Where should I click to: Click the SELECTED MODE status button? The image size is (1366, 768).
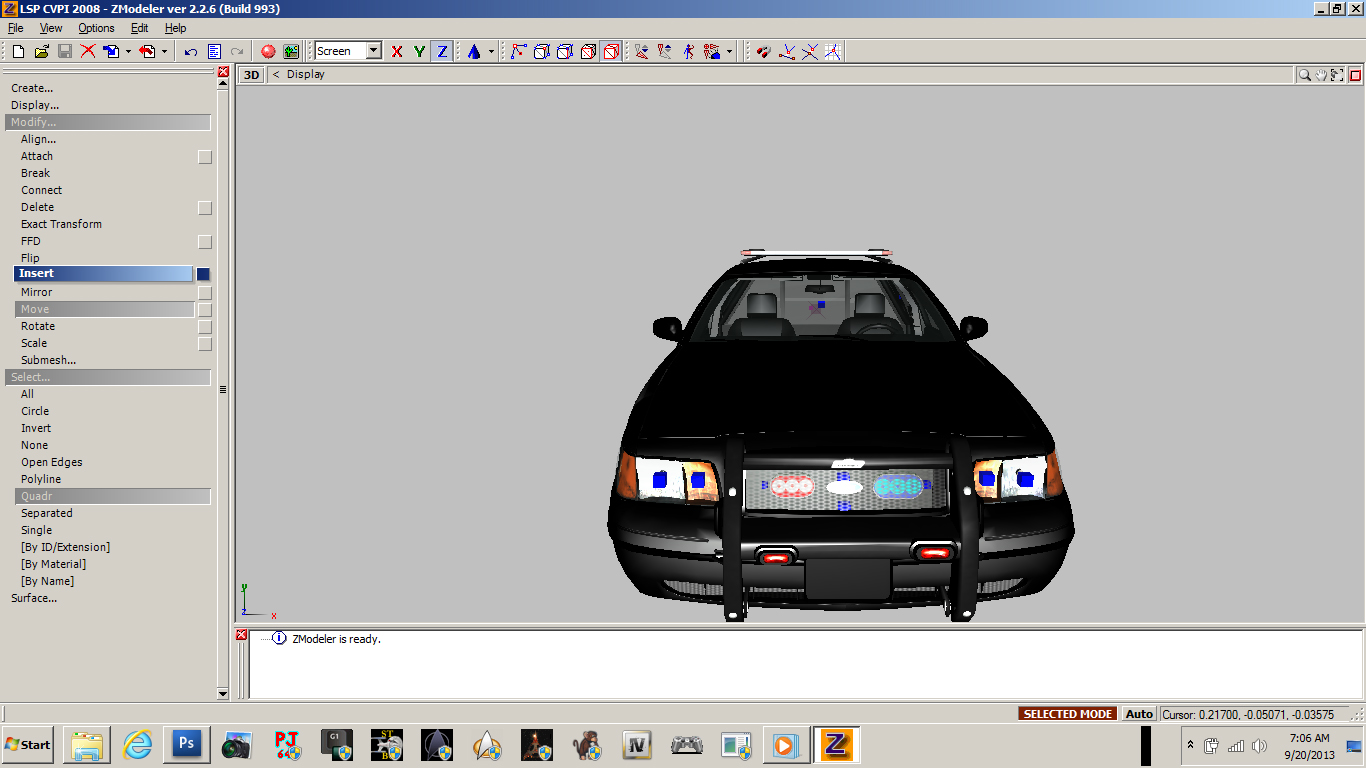tap(1068, 714)
